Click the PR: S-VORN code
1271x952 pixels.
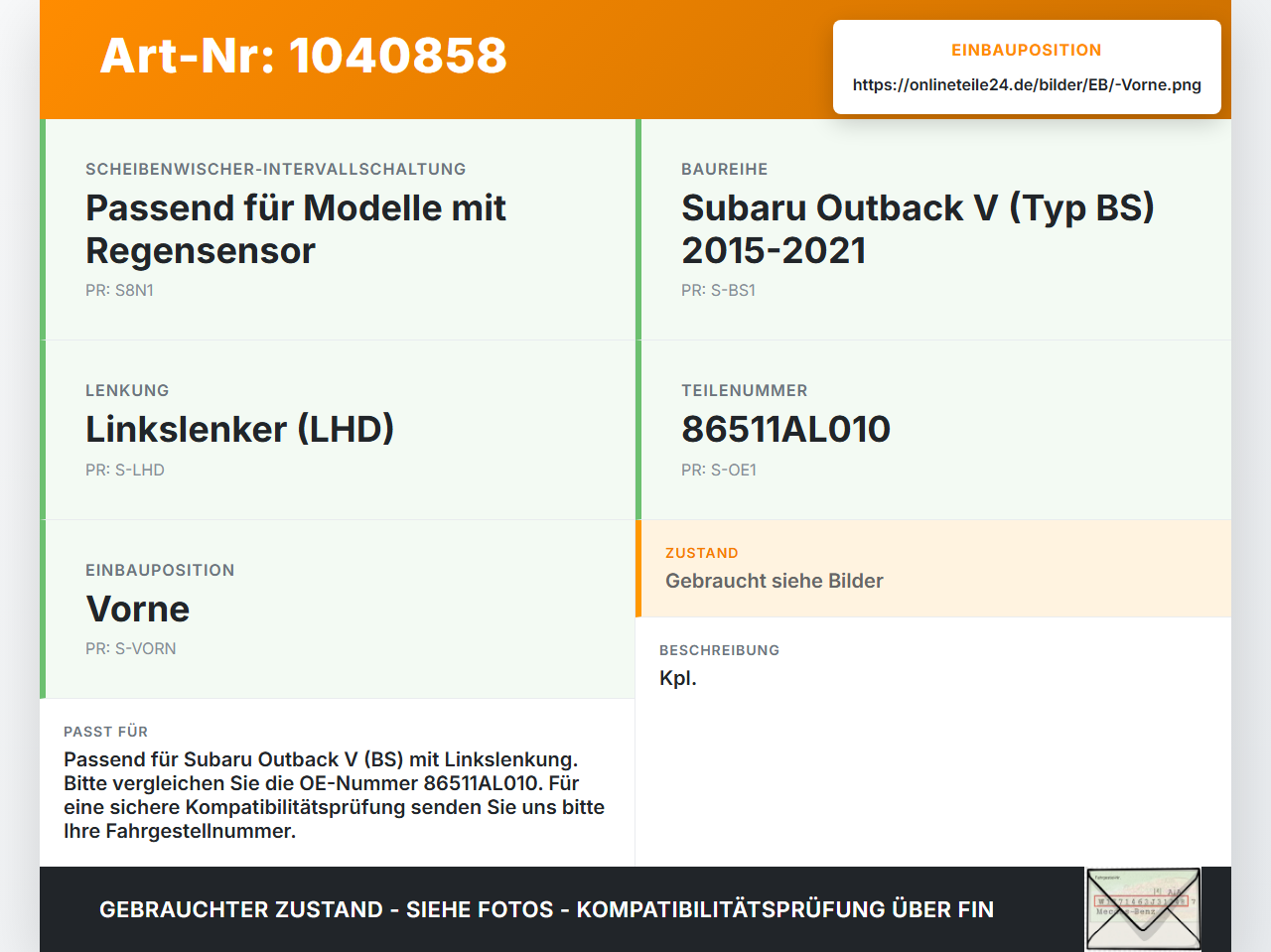tap(131, 648)
